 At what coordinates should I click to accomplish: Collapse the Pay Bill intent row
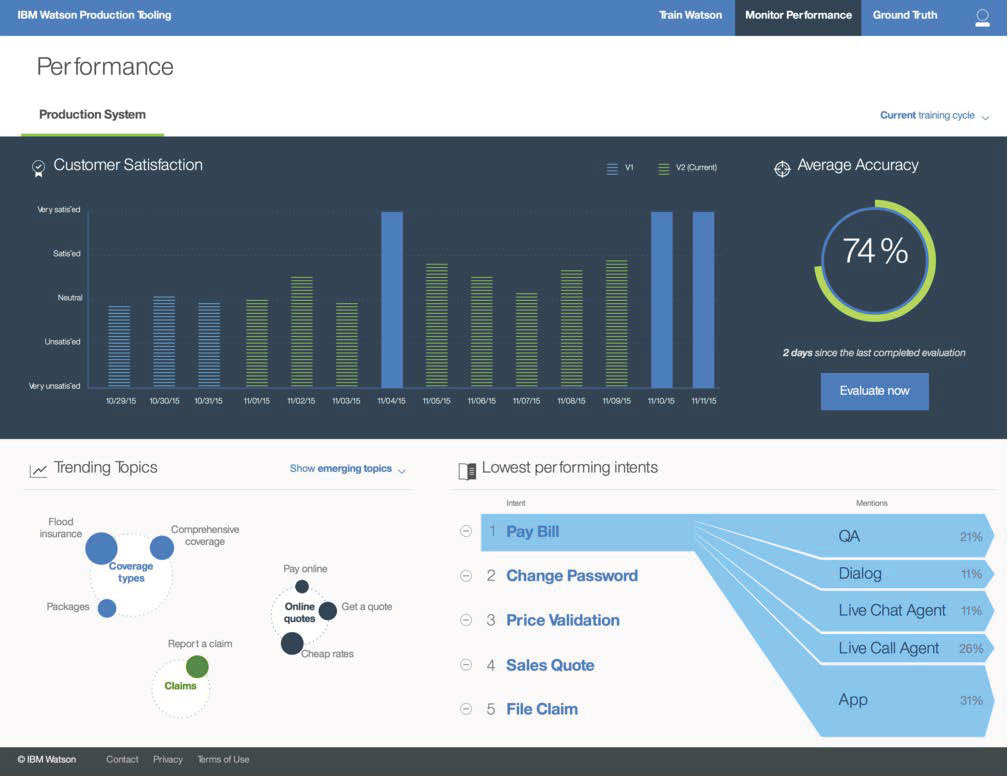pos(466,531)
